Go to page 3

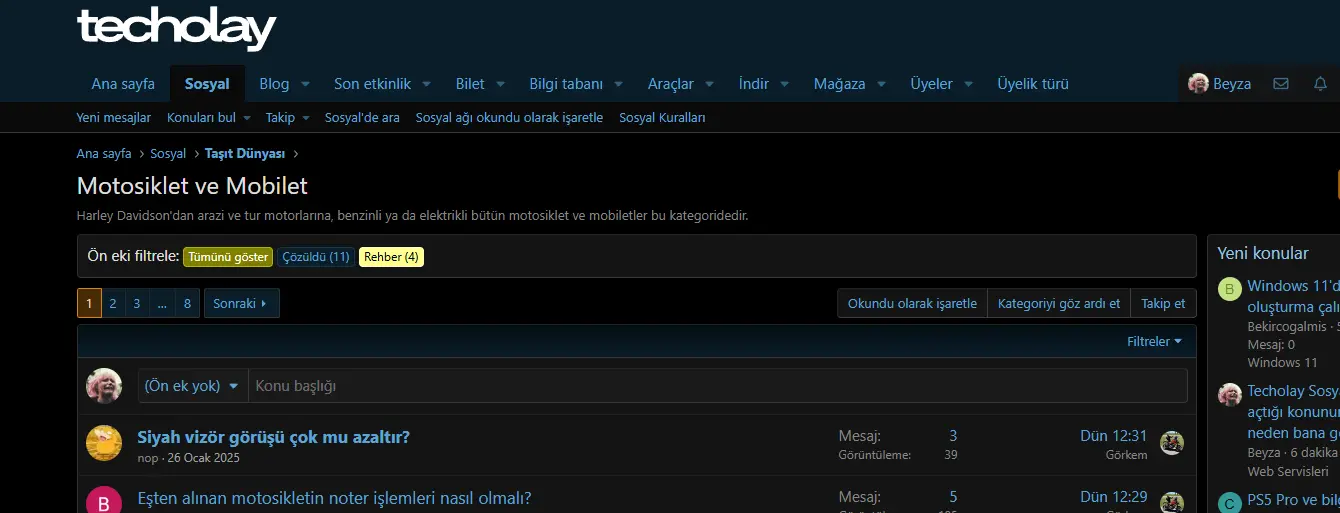[x=137, y=303]
